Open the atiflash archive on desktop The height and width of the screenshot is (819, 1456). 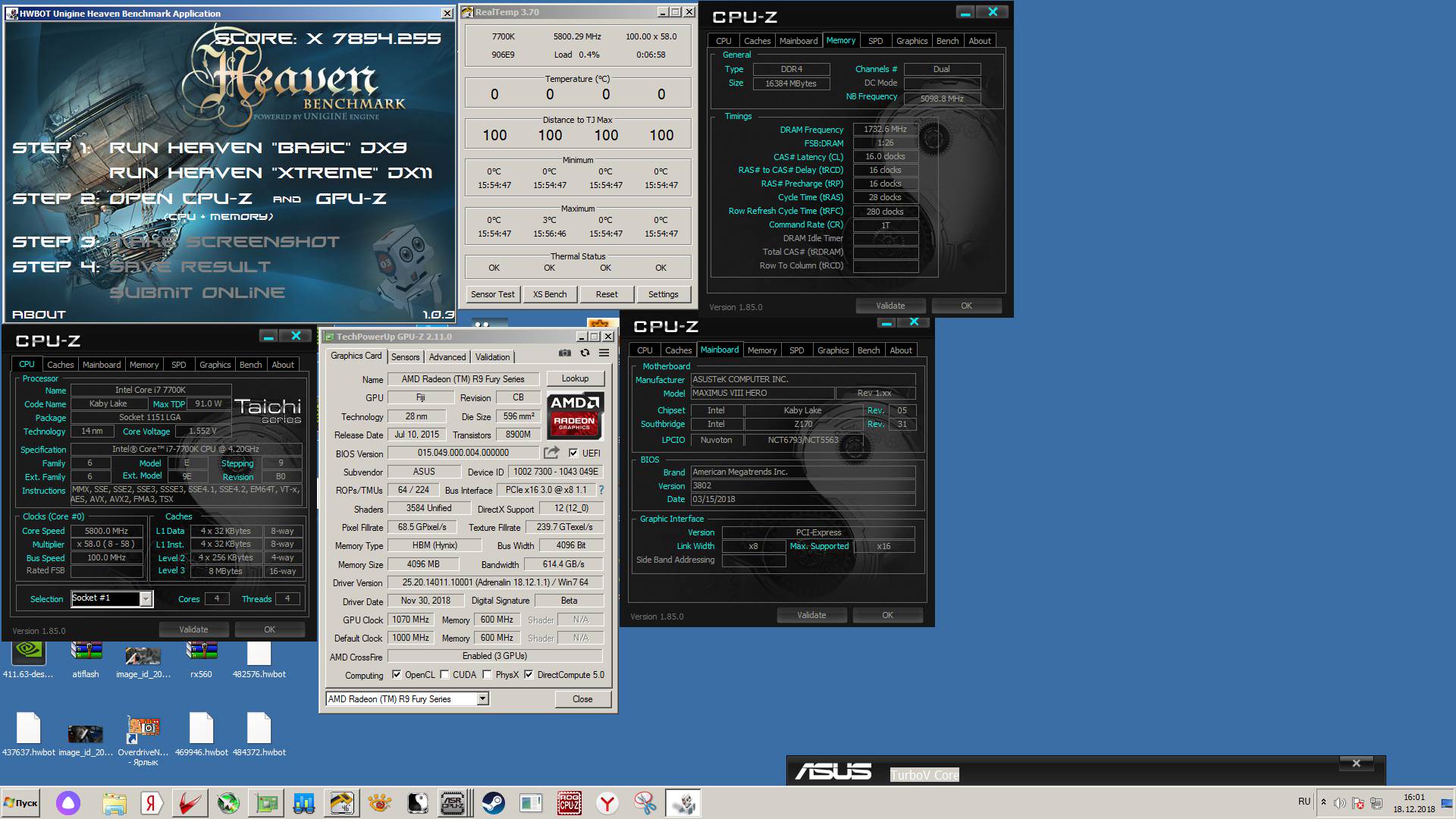coord(86,659)
